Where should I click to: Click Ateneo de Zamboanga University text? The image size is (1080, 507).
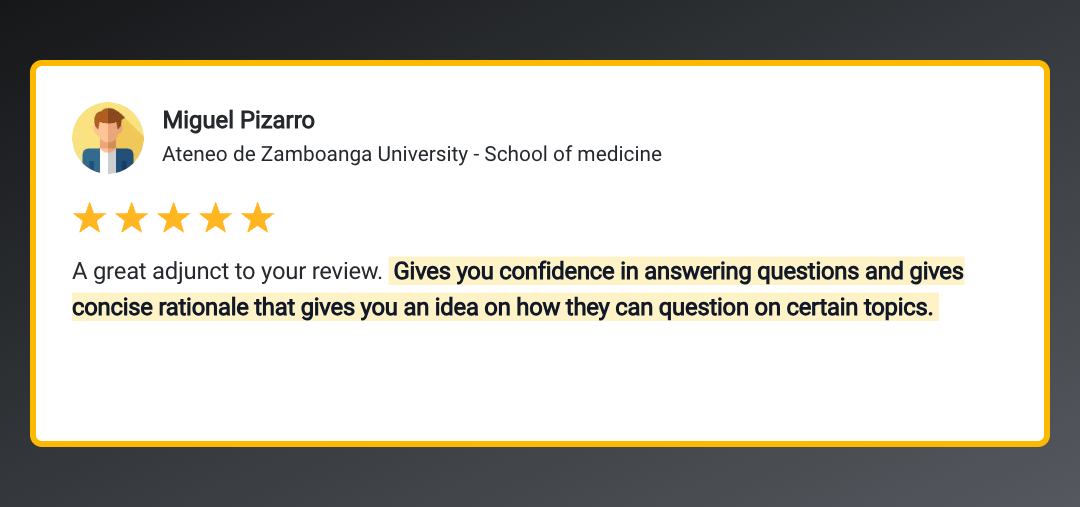315,154
